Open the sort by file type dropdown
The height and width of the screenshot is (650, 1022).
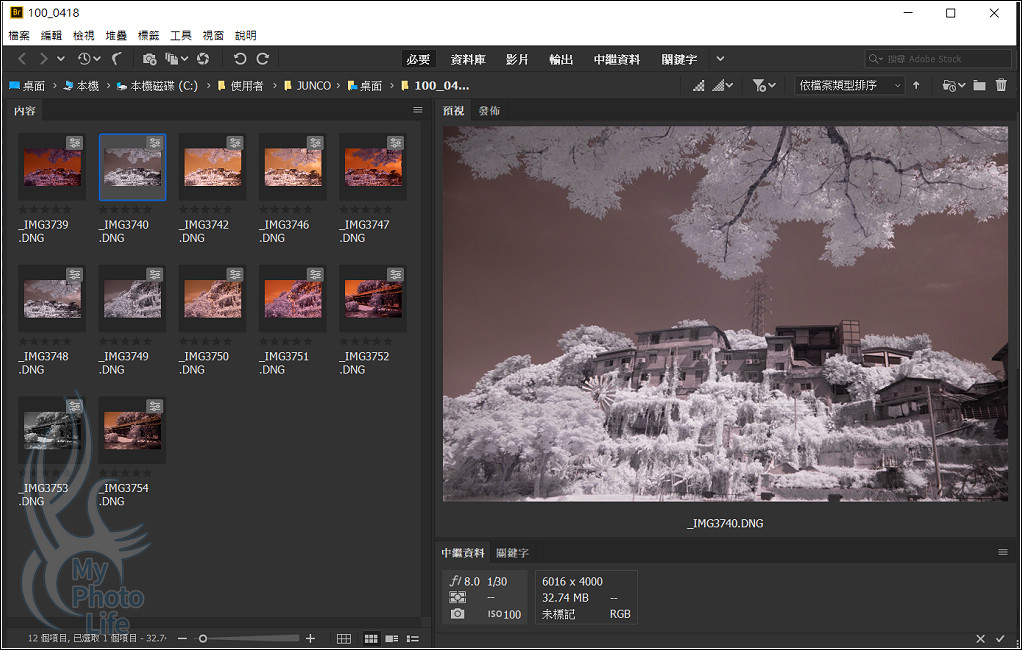pos(849,86)
